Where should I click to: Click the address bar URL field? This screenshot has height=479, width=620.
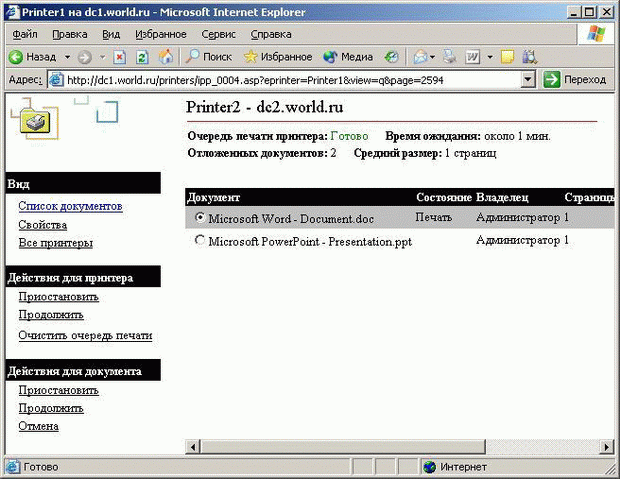293,80
